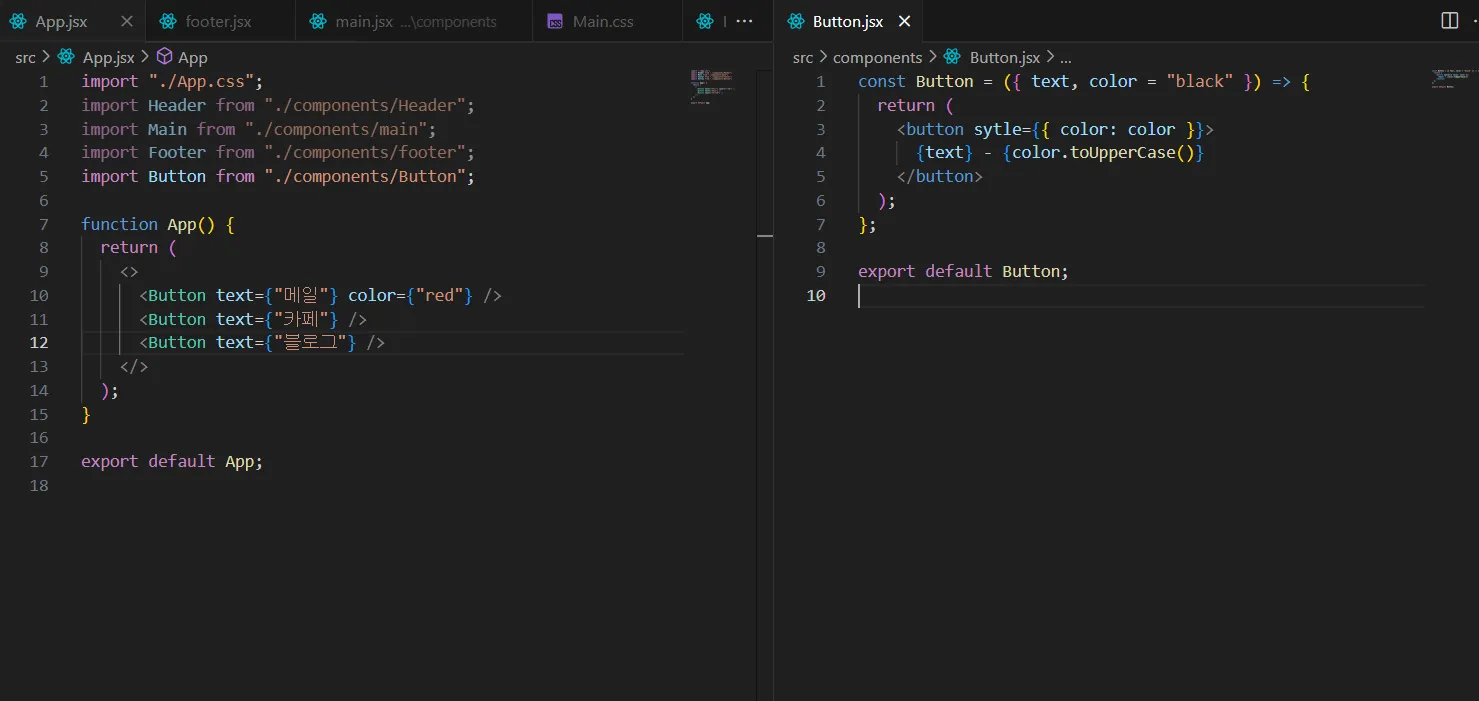Open the footer.jsx tab
The width and height of the screenshot is (1479, 701).
pyautogui.click(x=220, y=21)
